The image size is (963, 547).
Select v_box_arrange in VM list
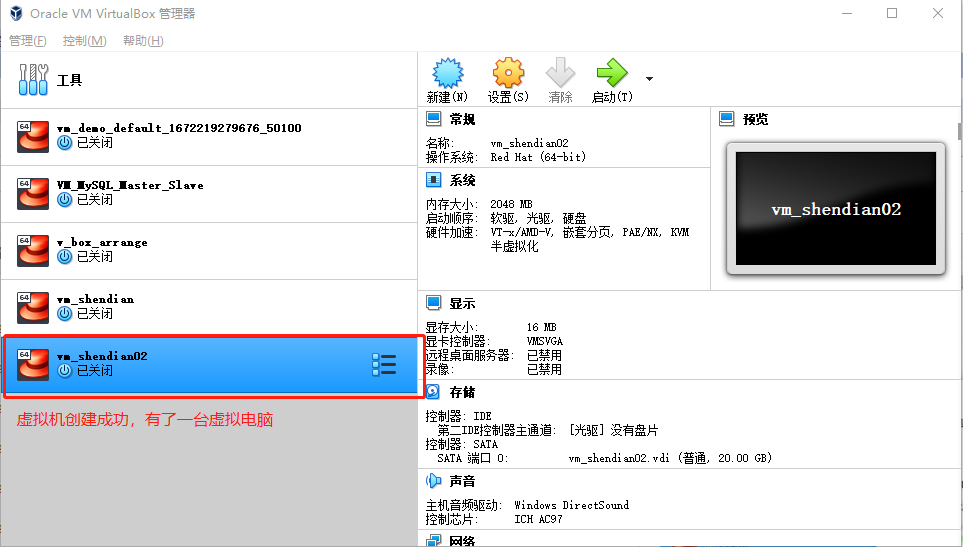209,251
